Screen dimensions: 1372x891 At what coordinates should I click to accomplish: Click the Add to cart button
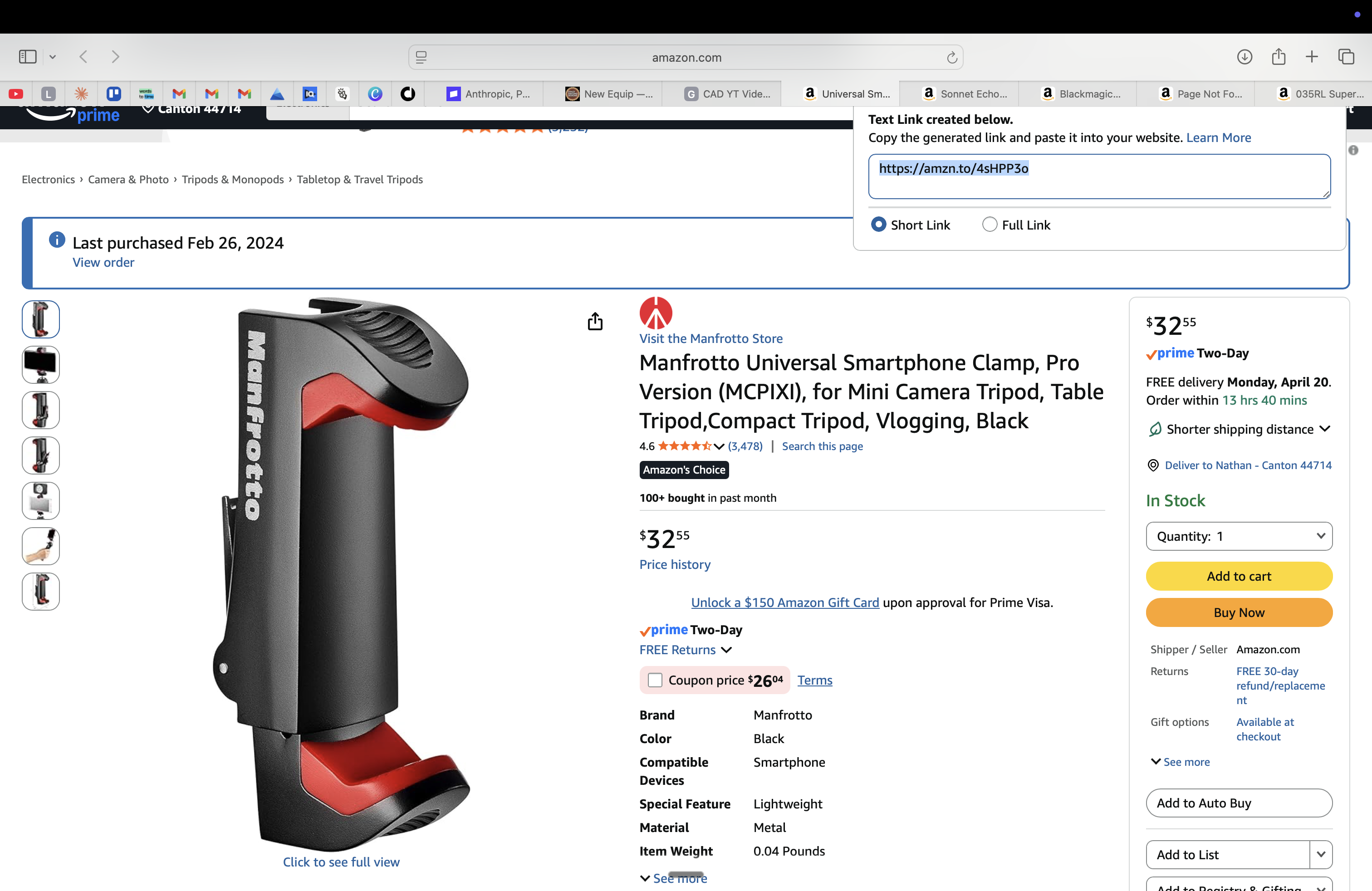click(x=1239, y=576)
